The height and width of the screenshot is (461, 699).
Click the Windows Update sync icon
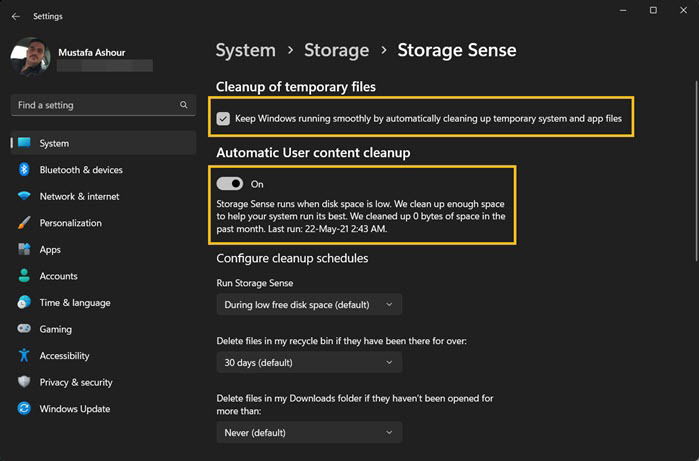point(24,408)
